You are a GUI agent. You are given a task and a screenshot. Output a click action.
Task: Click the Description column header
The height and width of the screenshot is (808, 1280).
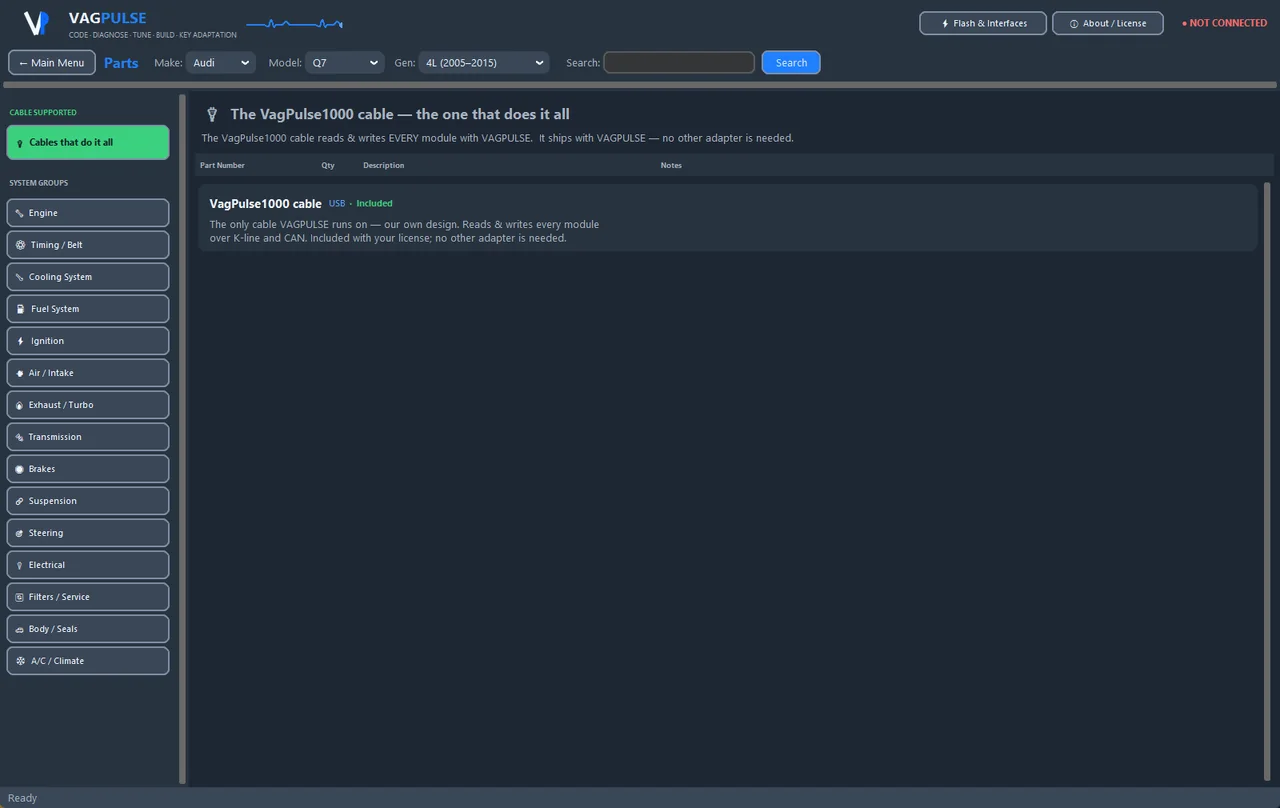[384, 165]
